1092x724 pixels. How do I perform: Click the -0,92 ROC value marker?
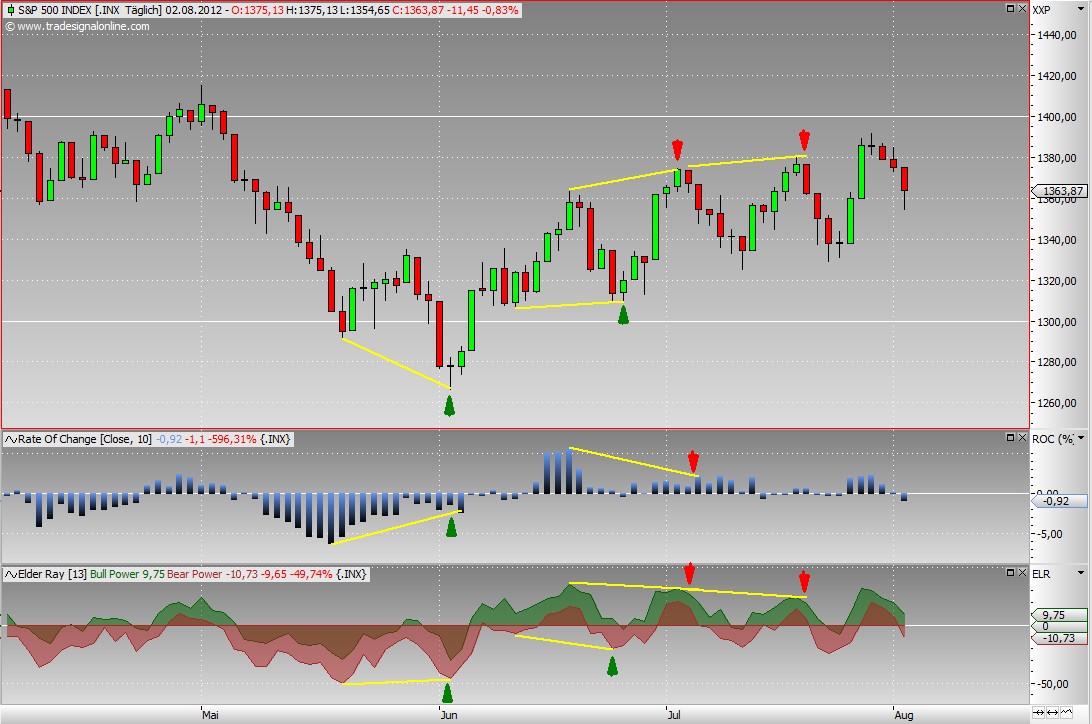click(1058, 501)
